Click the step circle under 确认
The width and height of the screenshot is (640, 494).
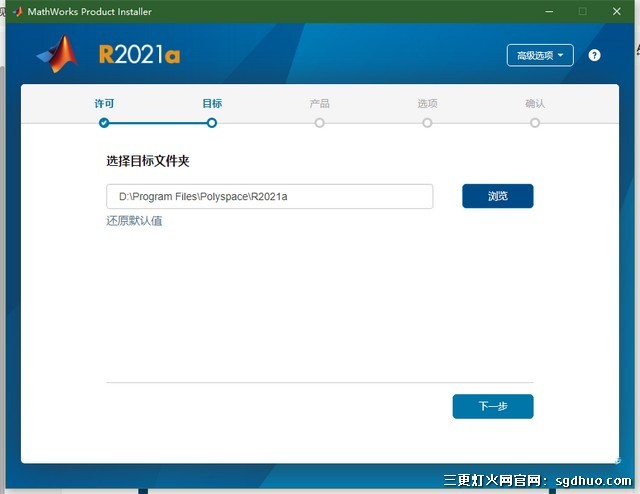535,123
